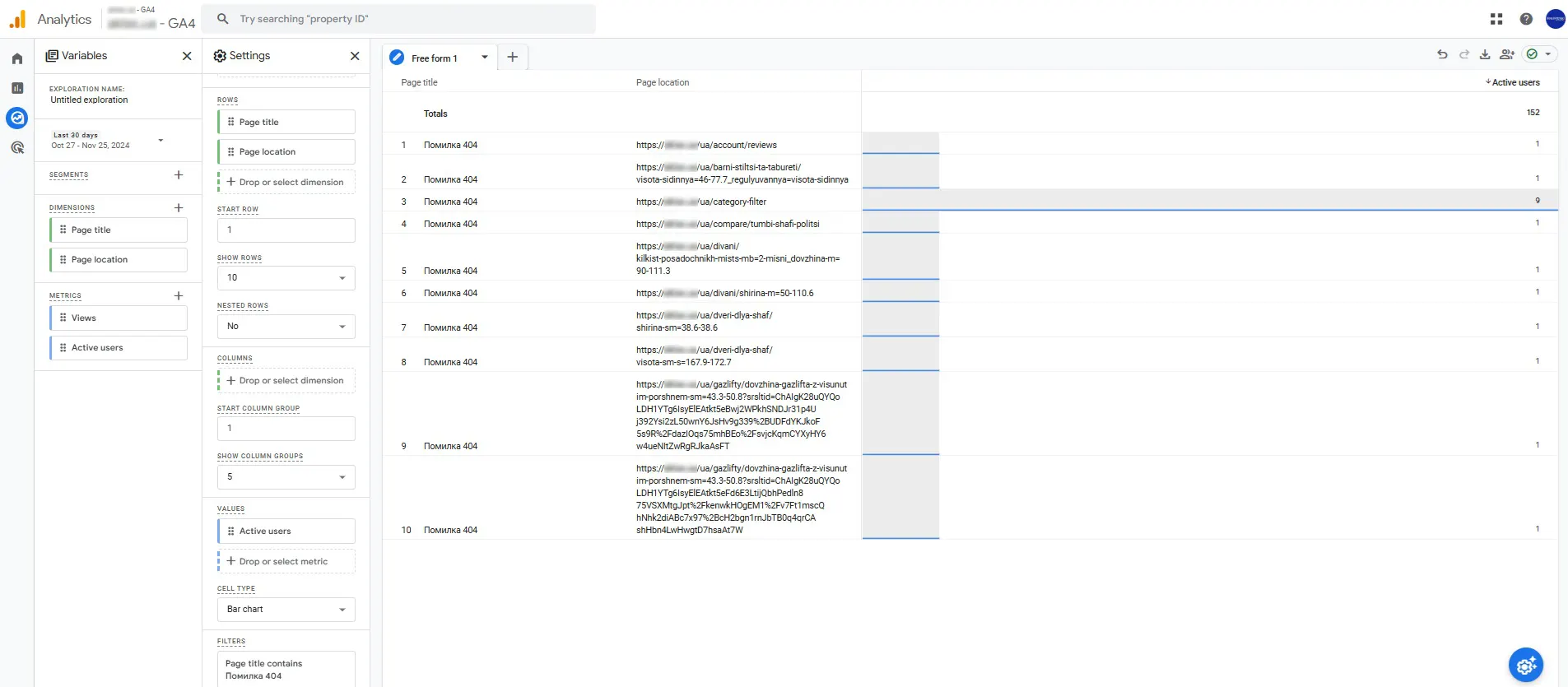
Task: Select Page title dimension in Variables
Action: (119, 230)
